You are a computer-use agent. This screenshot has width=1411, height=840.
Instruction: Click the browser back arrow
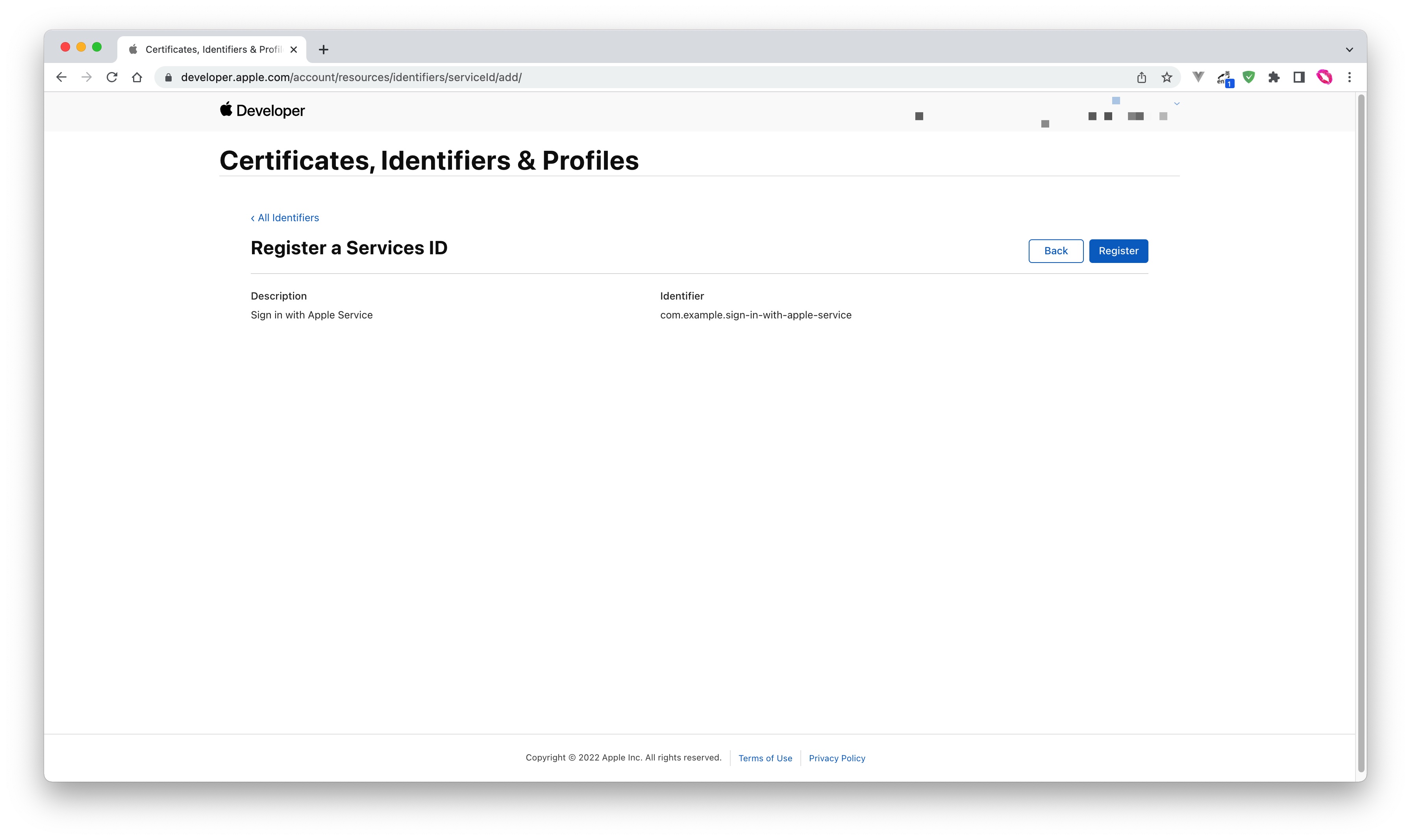pyautogui.click(x=61, y=77)
